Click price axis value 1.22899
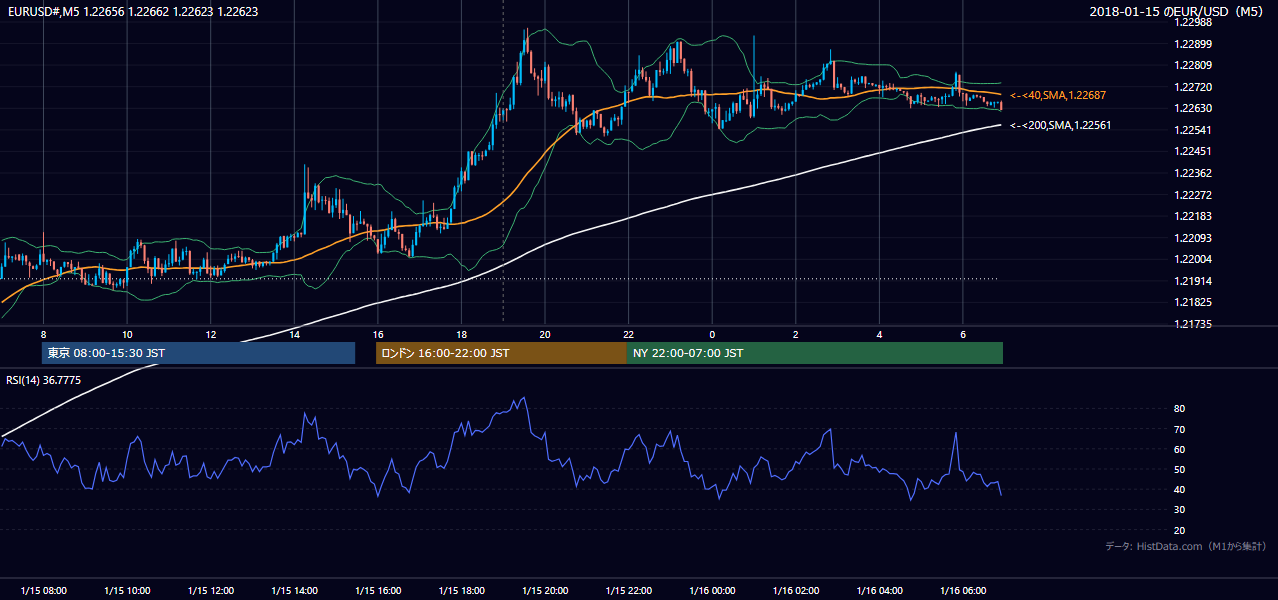The image size is (1278, 600). (1194, 44)
